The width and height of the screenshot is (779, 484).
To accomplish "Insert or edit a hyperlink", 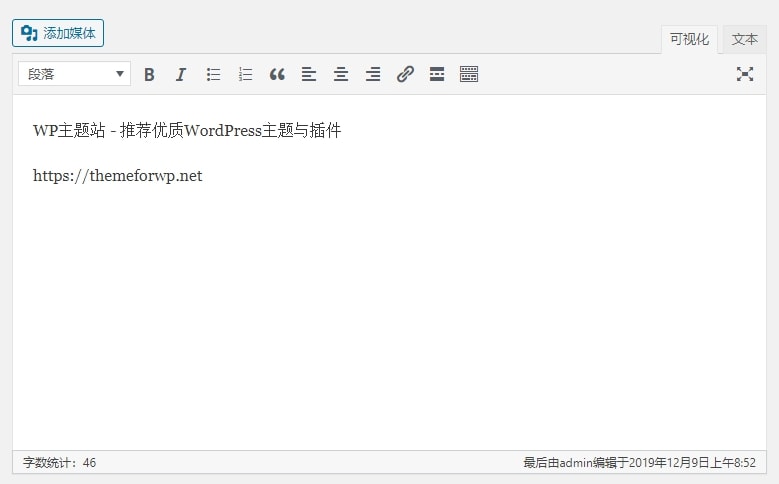I will coord(405,74).
